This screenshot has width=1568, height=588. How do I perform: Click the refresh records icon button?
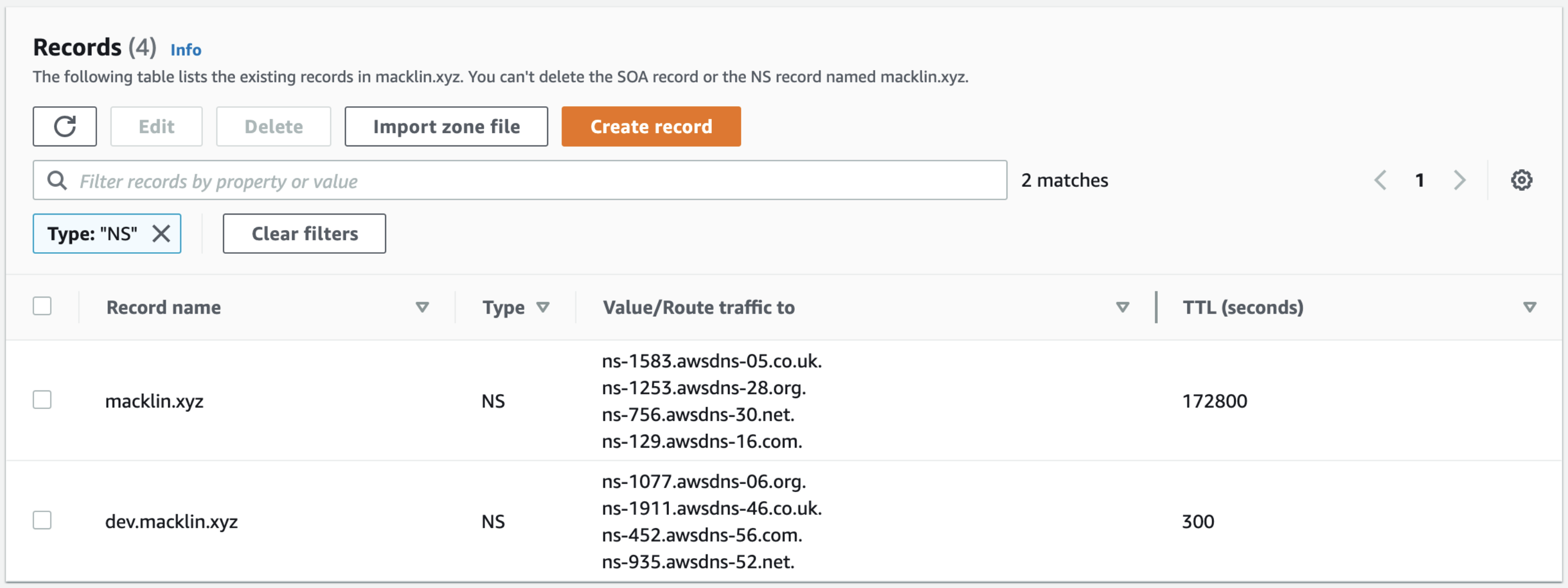(65, 126)
